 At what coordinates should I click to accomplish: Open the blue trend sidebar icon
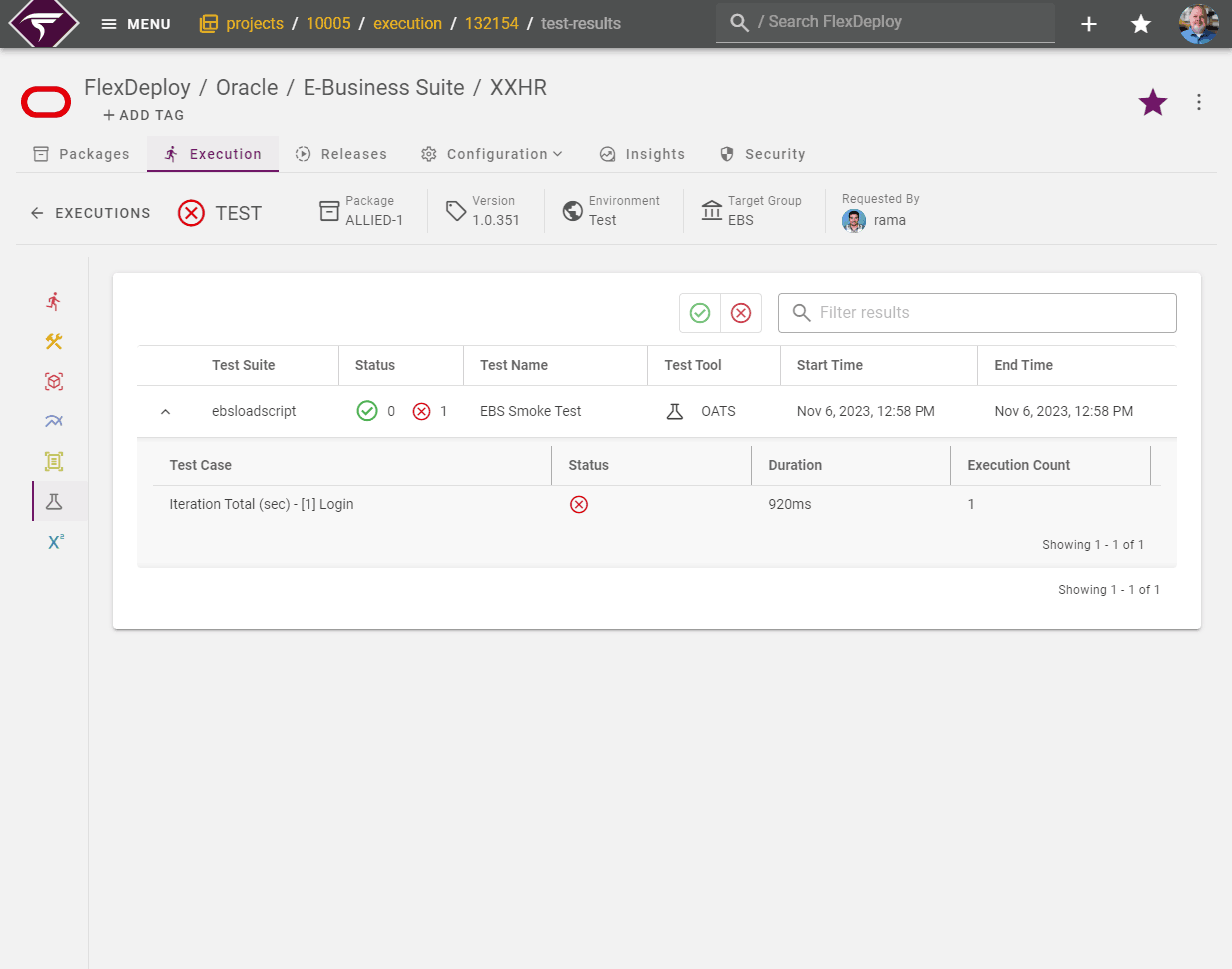click(x=54, y=421)
